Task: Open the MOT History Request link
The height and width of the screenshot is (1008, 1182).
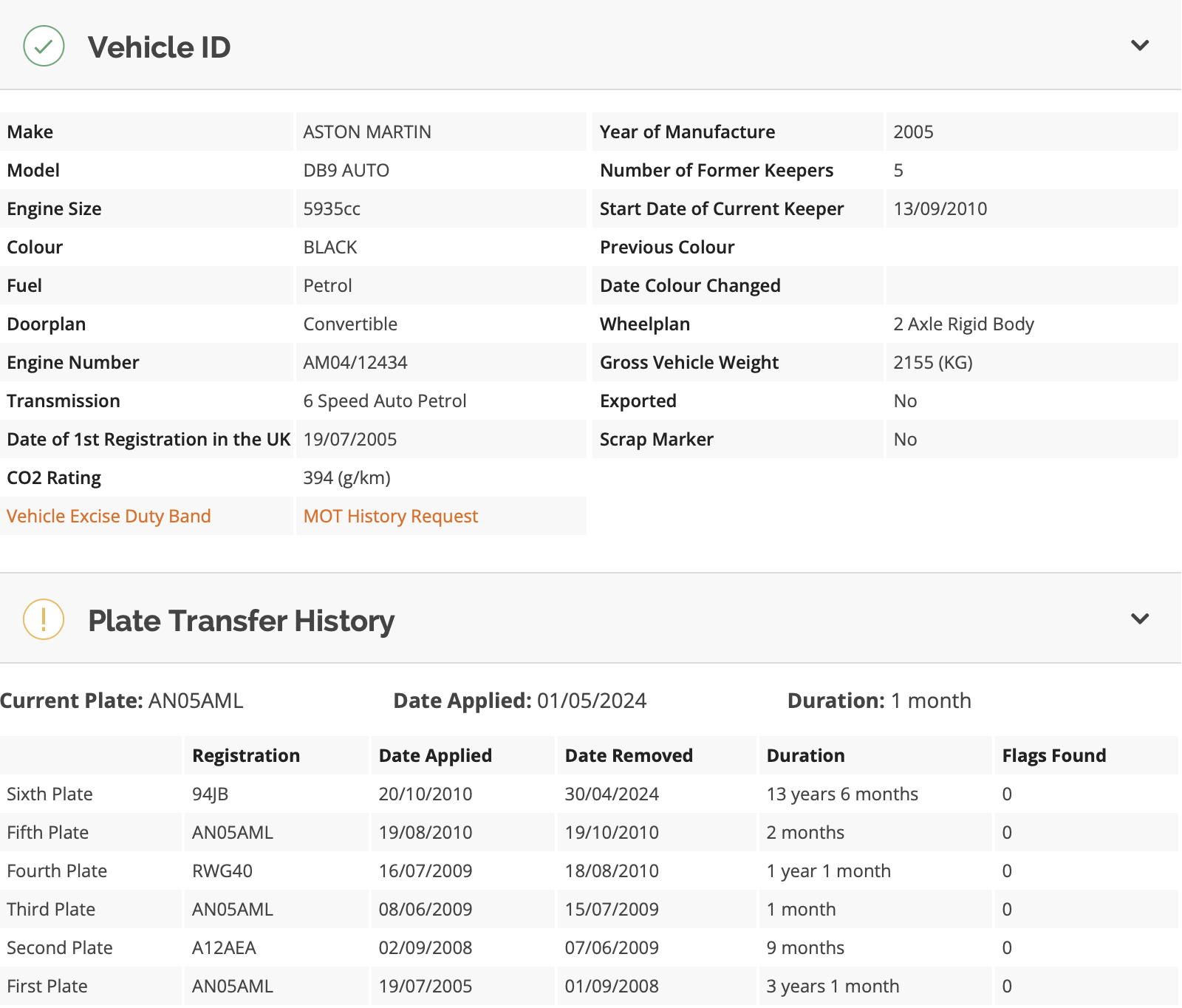Action: [391, 516]
